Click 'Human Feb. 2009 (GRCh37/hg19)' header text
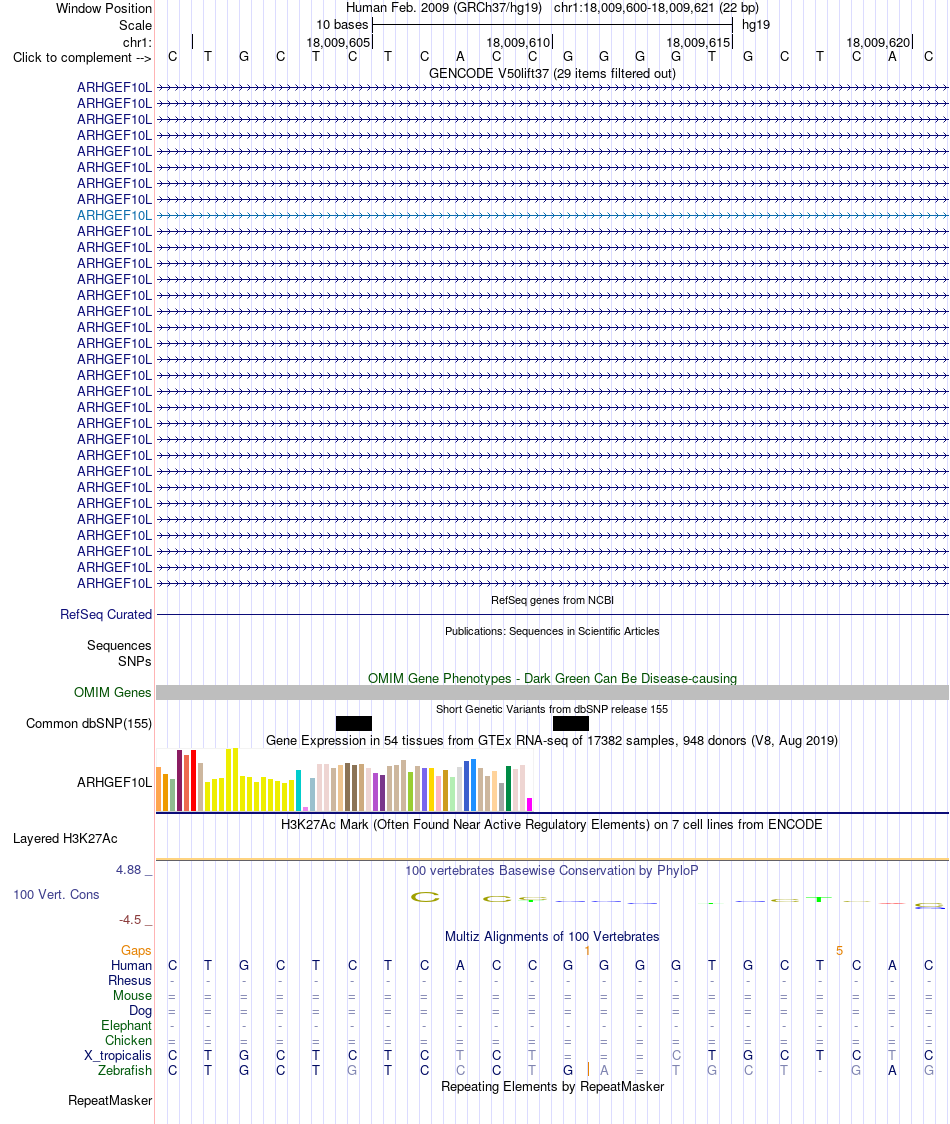 pyautogui.click(x=444, y=8)
